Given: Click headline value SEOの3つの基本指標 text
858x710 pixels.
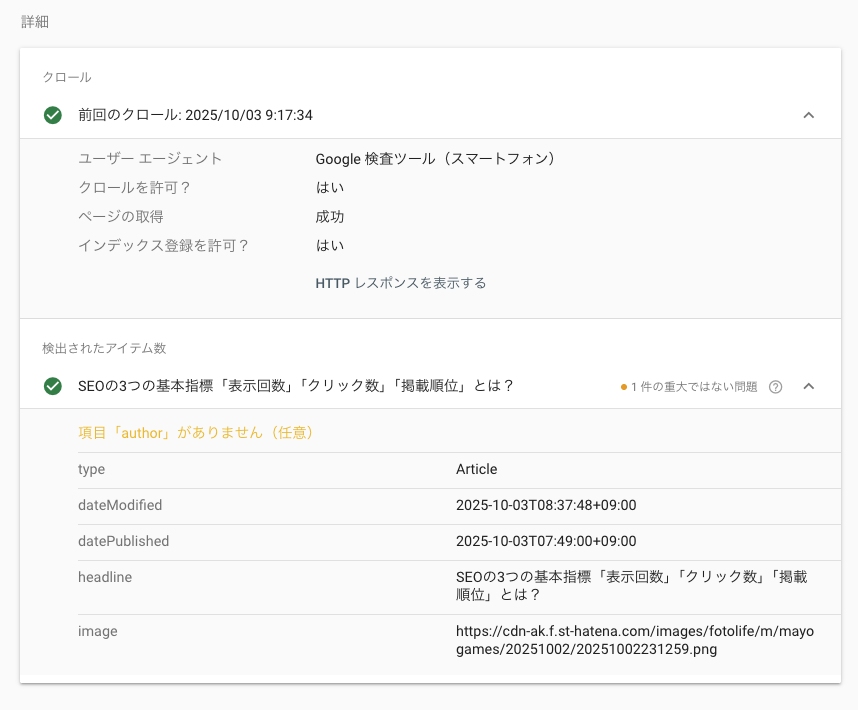Looking at the screenshot, I should pos(631,586).
